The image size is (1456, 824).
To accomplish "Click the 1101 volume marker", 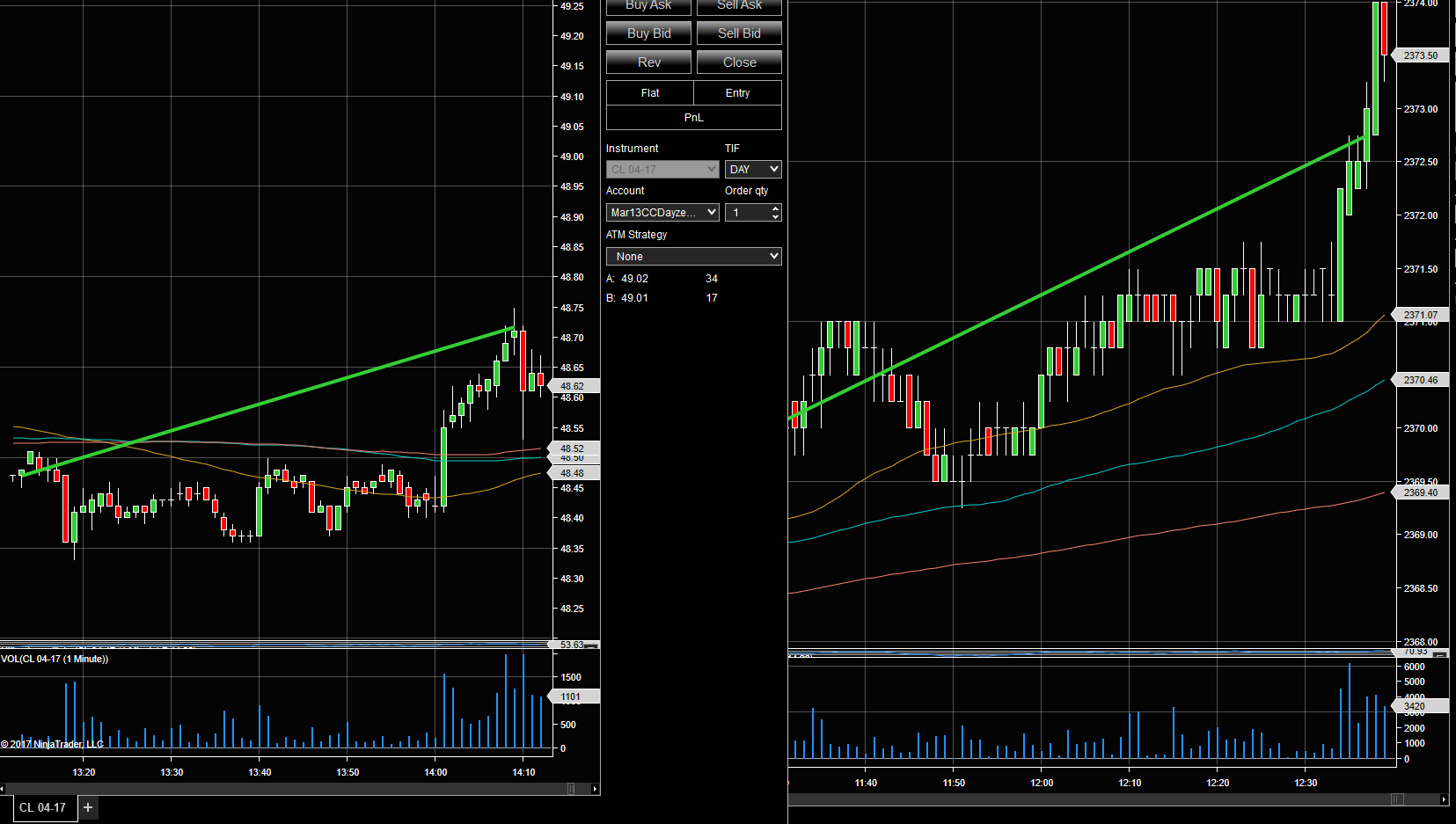I will coord(574,696).
